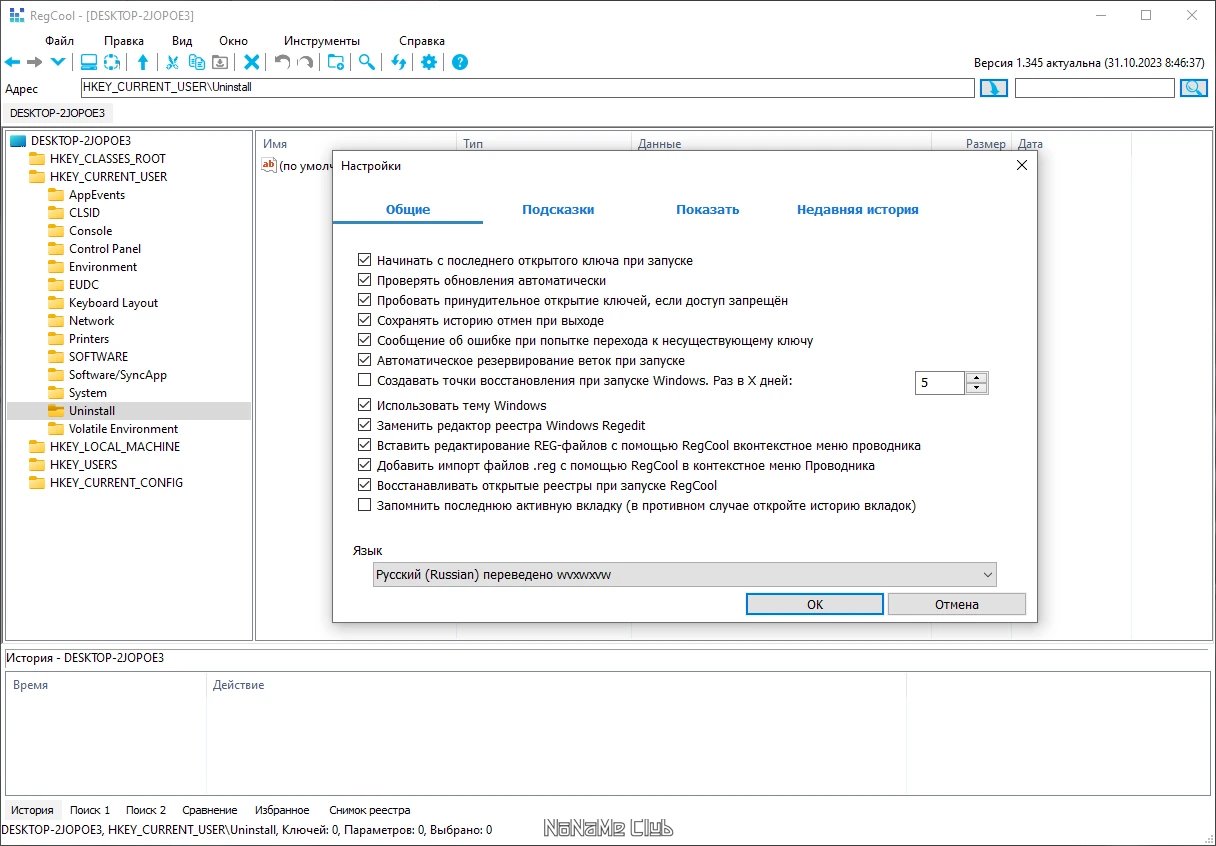This screenshot has height=846, width=1216.
Task: Click the double-arrow compare icon in the toolbar
Action: (398, 62)
